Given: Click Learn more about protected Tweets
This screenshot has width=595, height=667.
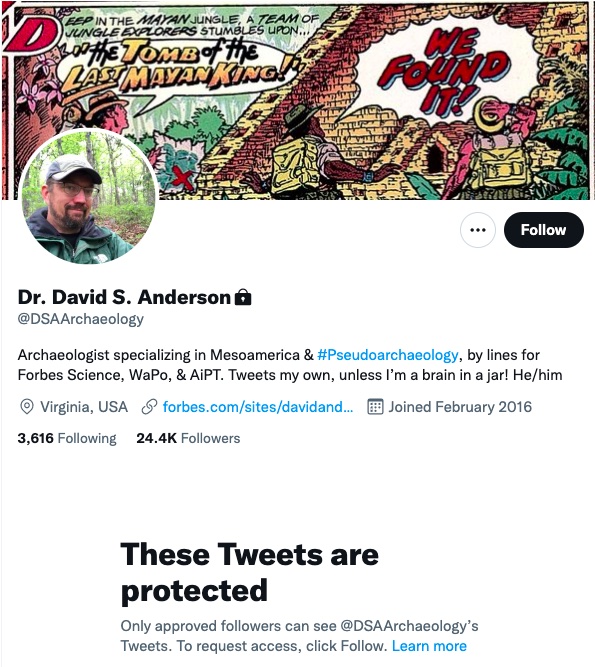Looking at the screenshot, I should click(x=429, y=646).
